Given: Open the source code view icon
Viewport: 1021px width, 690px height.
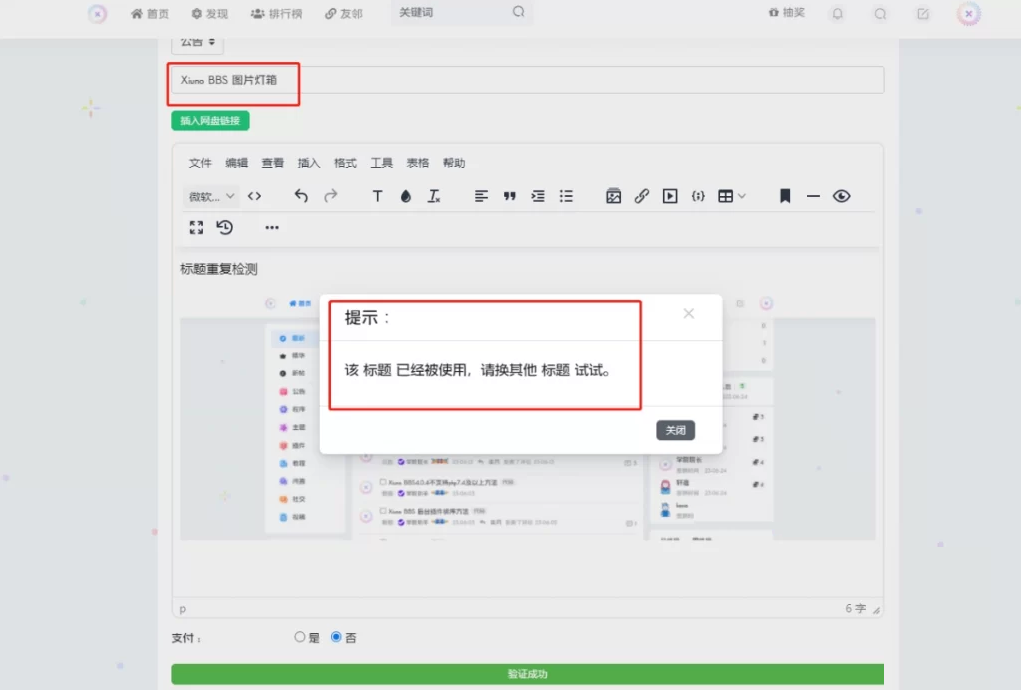Looking at the screenshot, I should 254,196.
